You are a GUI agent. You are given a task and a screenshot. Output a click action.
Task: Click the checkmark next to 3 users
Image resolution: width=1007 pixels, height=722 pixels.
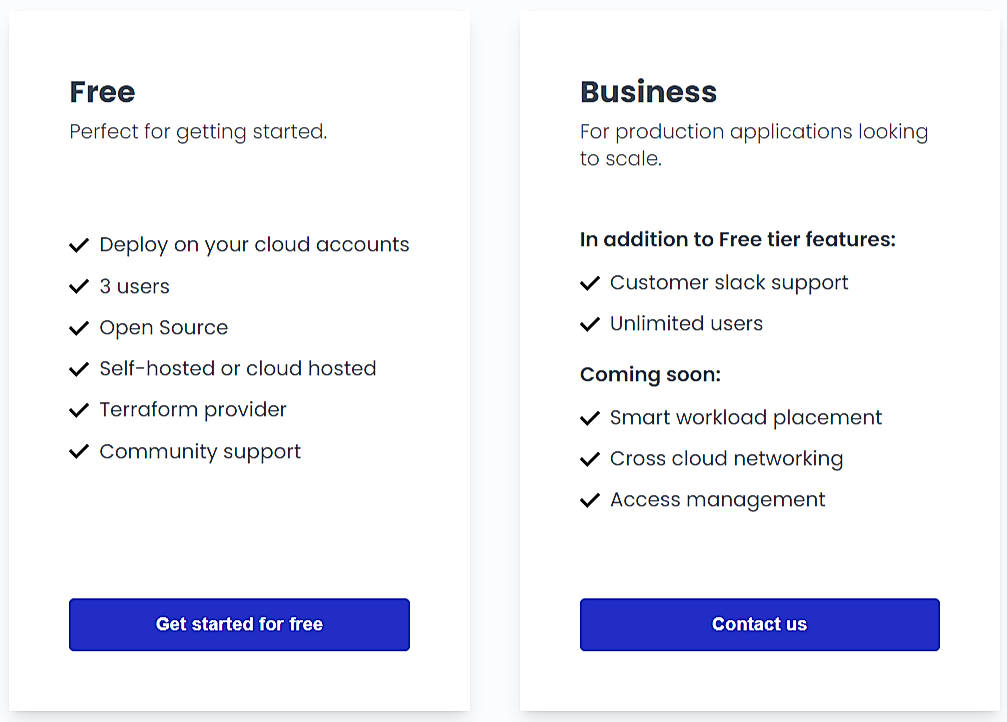point(79,287)
